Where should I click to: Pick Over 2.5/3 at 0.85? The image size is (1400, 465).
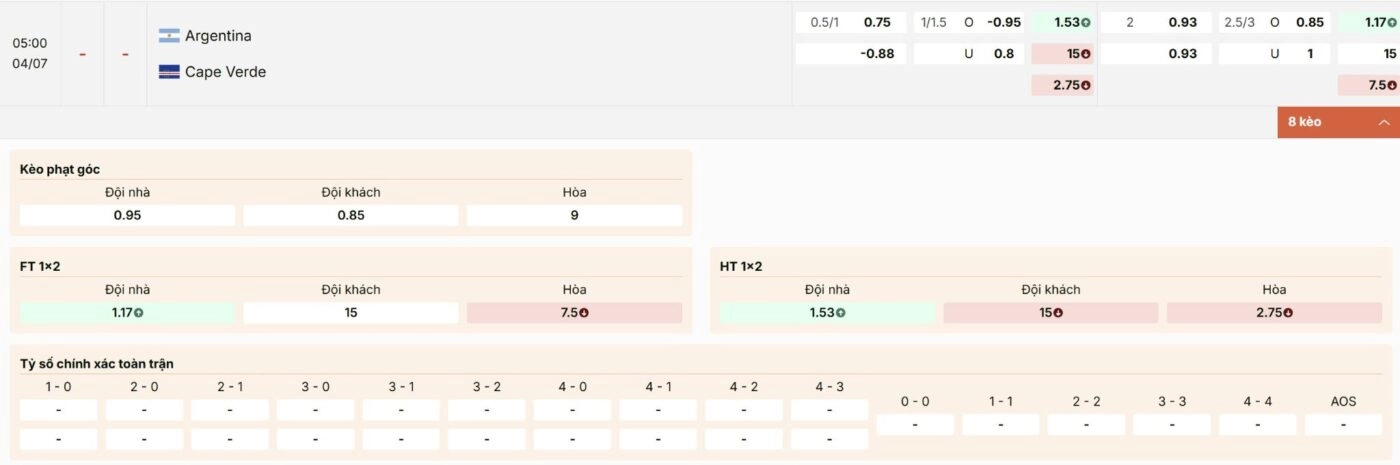[x=1274, y=23]
